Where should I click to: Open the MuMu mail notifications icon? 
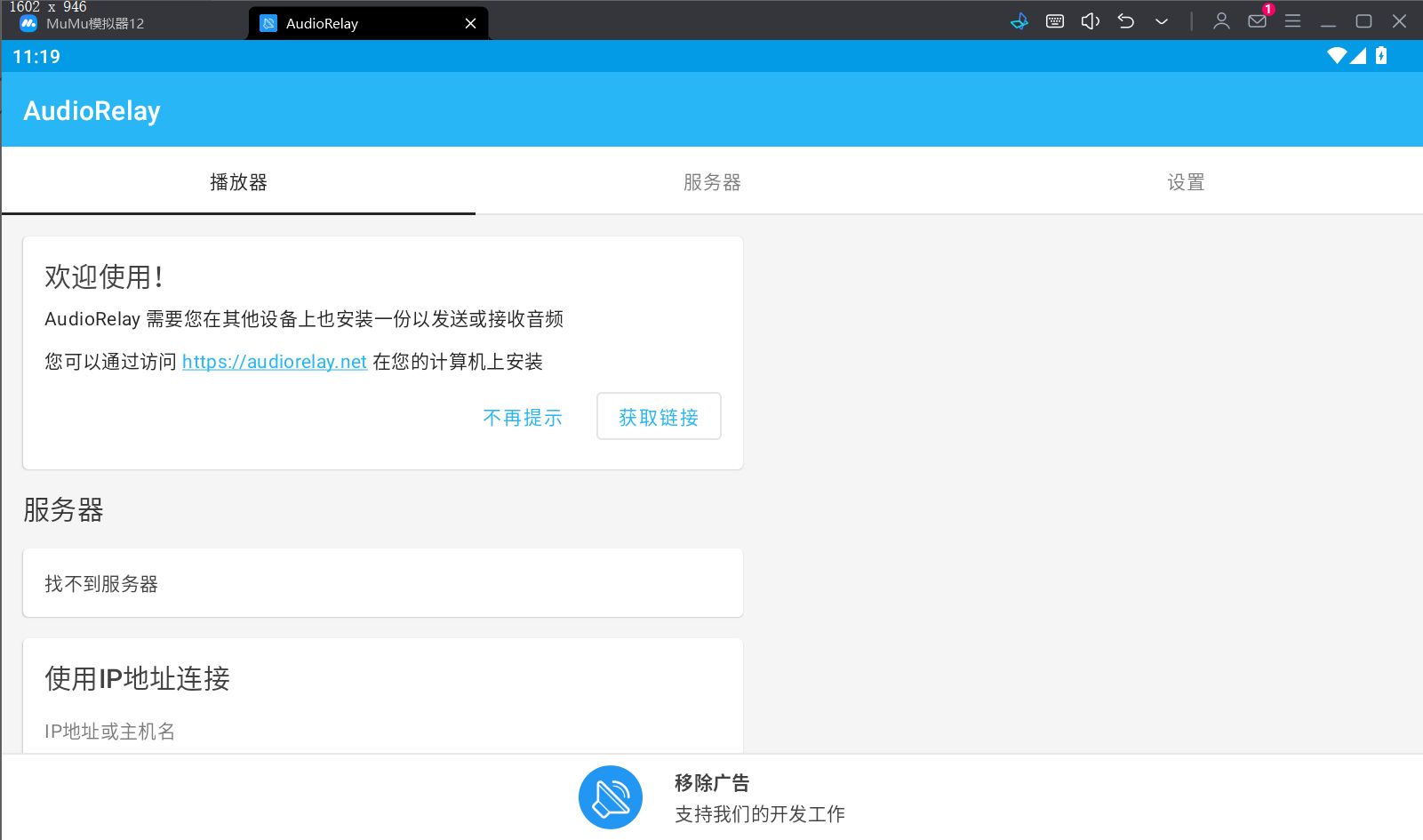tap(1258, 21)
